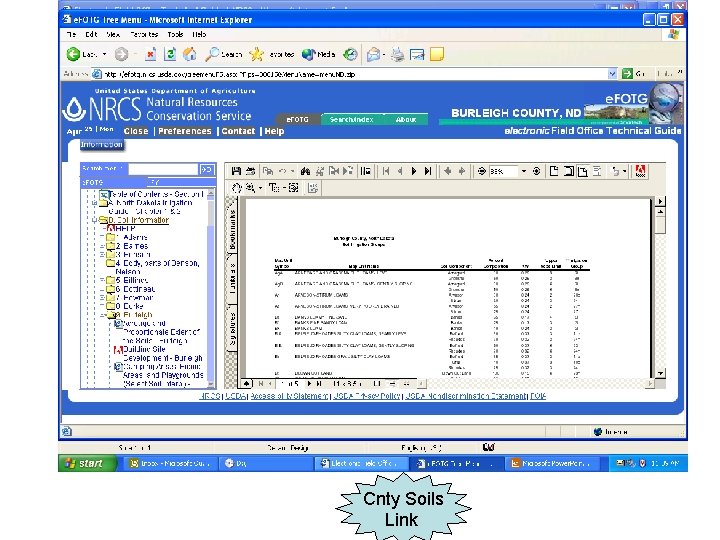The image size is (720, 540).
Task: Click the browser Print icon
Action: point(398,55)
